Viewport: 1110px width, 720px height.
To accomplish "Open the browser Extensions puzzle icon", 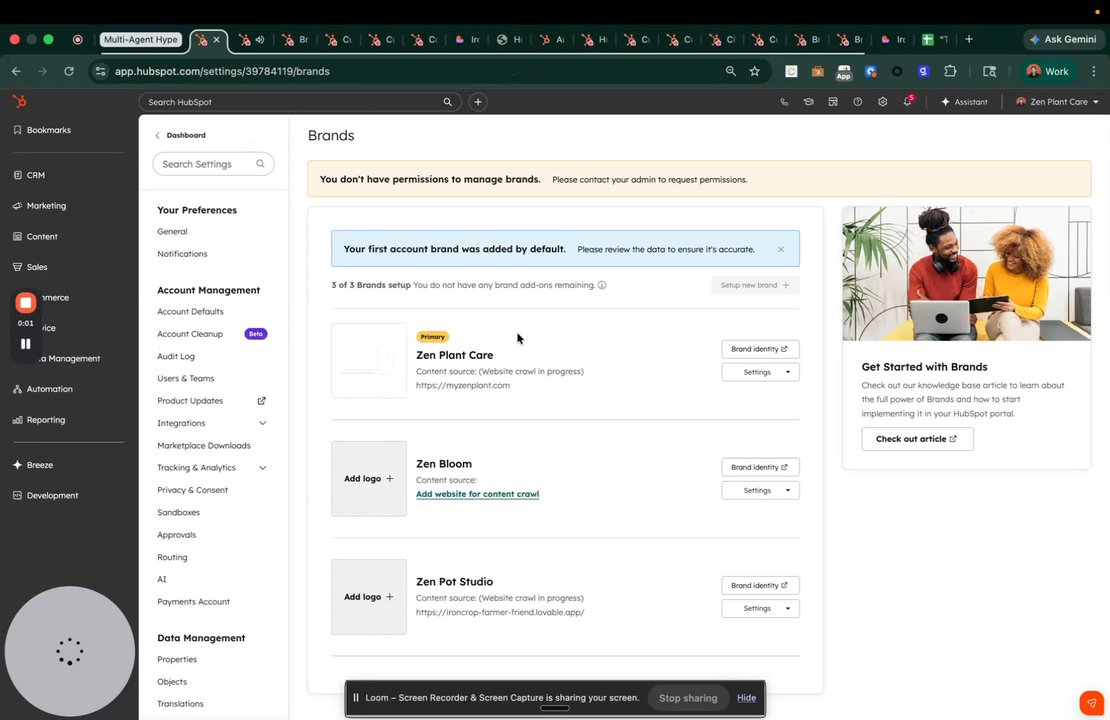I will point(950,71).
